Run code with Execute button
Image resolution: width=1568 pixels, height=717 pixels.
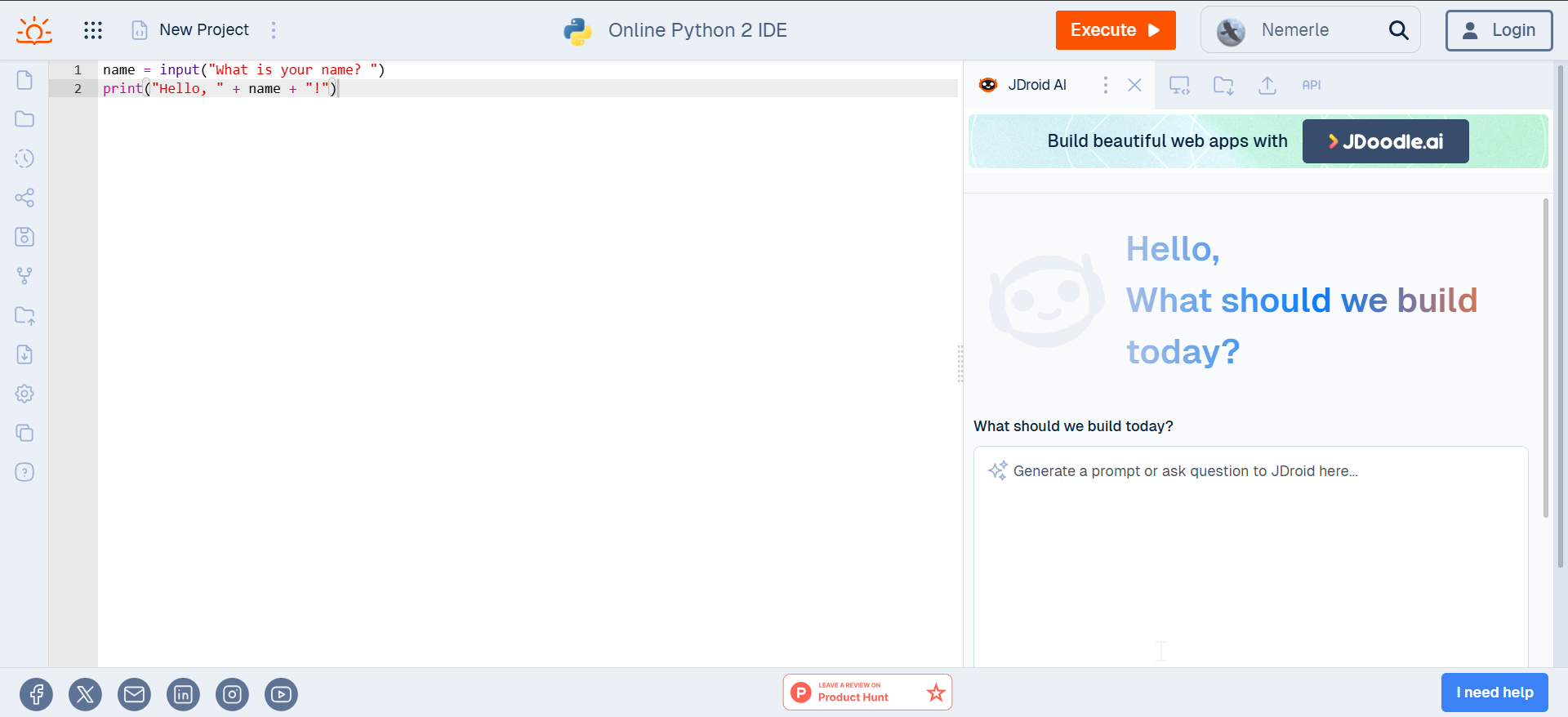pos(1116,30)
